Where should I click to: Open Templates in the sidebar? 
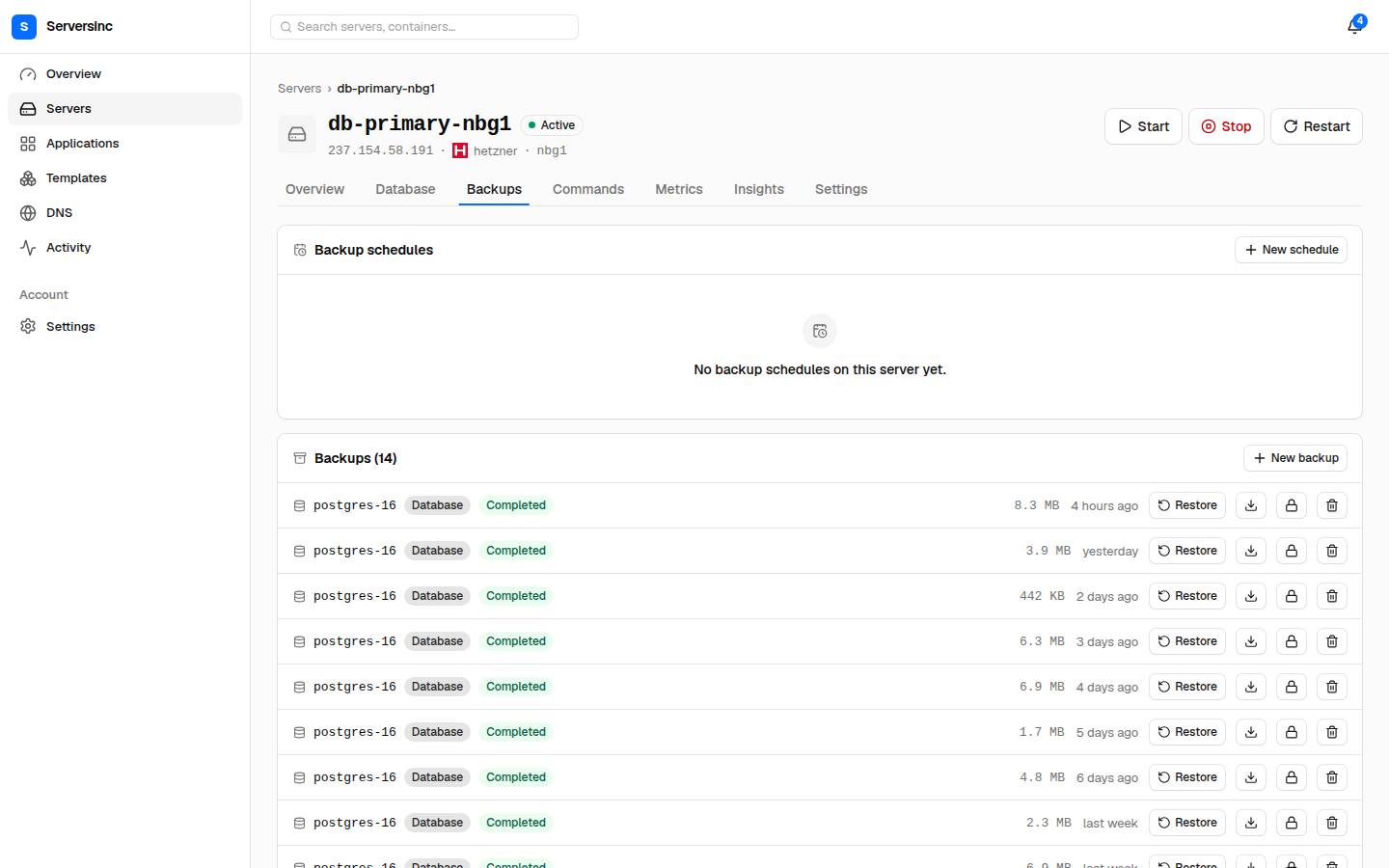[x=125, y=178]
